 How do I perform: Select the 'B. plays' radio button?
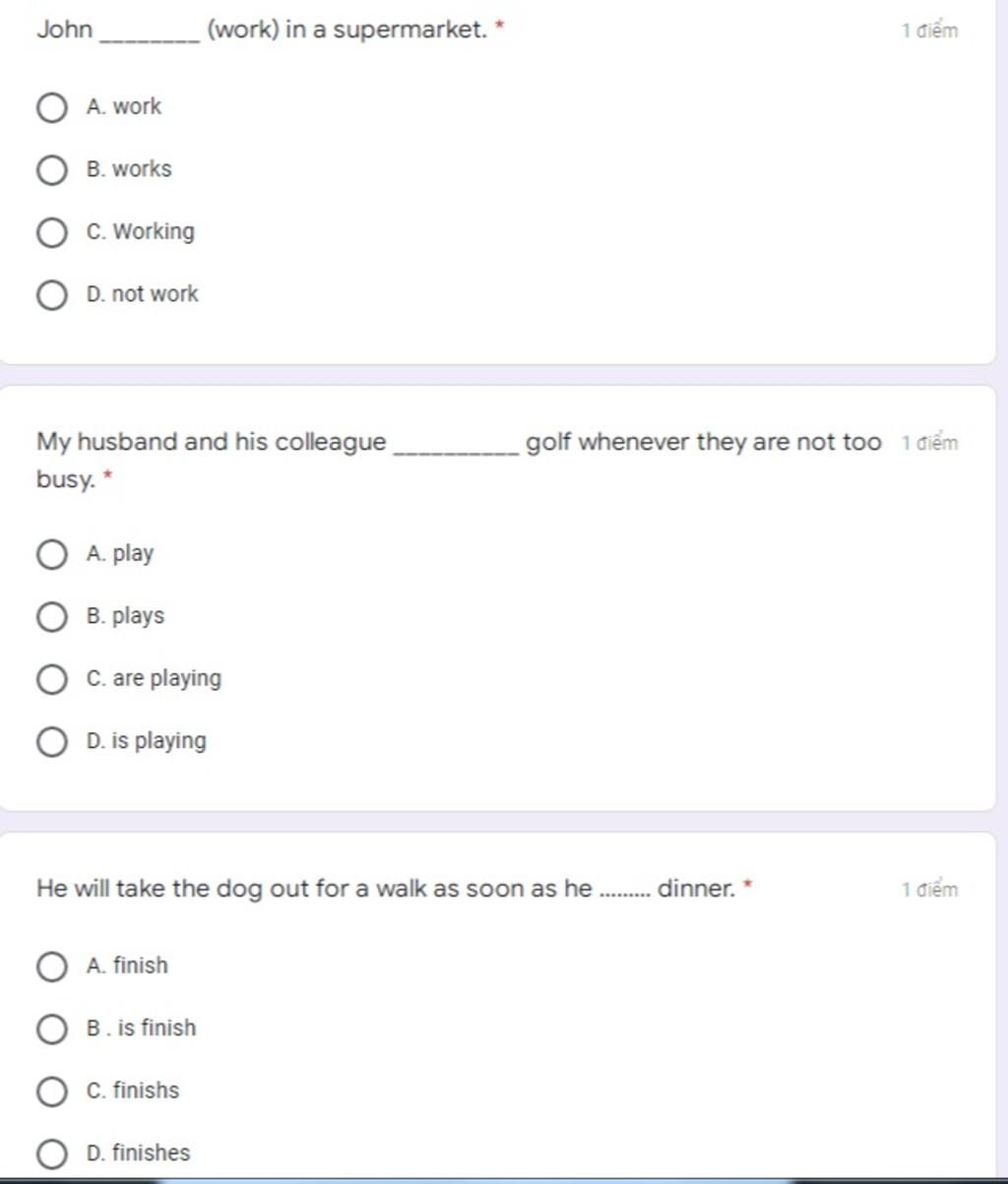[x=52, y=616]
